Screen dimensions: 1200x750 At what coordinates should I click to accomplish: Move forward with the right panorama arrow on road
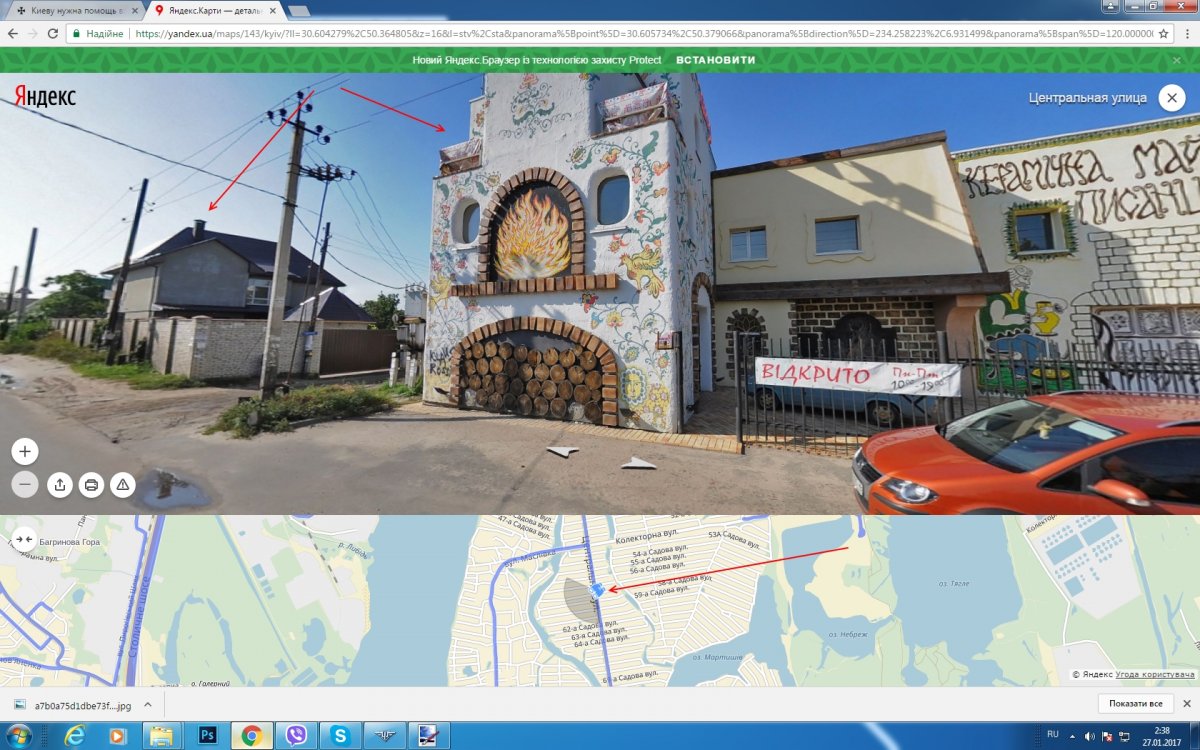pos(638,463)
